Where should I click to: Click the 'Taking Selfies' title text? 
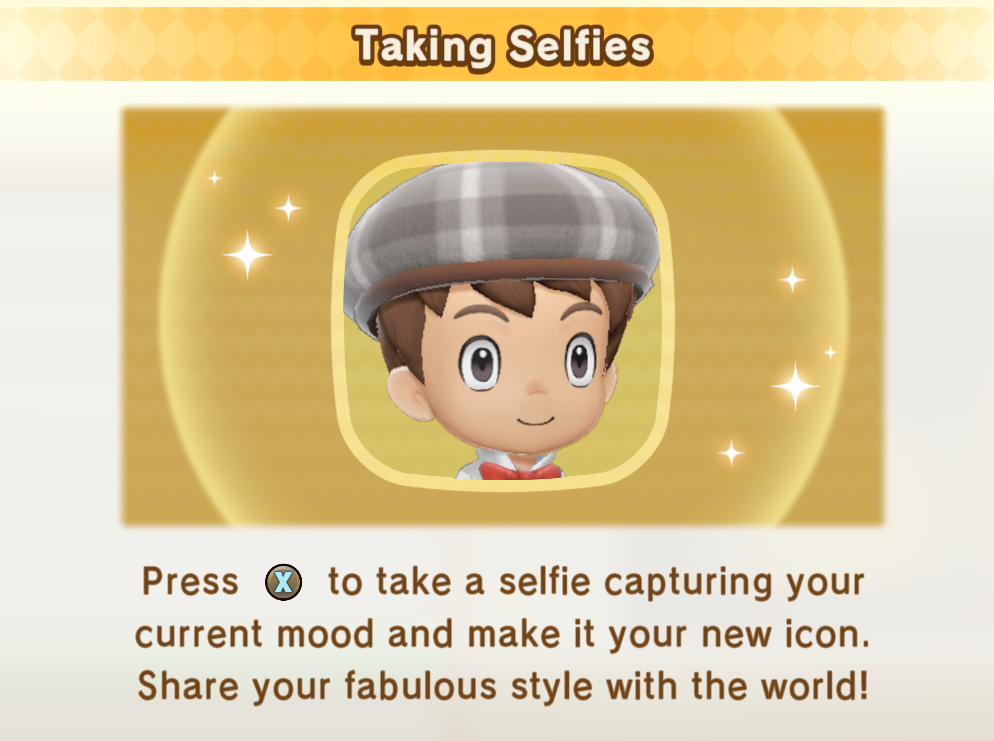[503, 46]
